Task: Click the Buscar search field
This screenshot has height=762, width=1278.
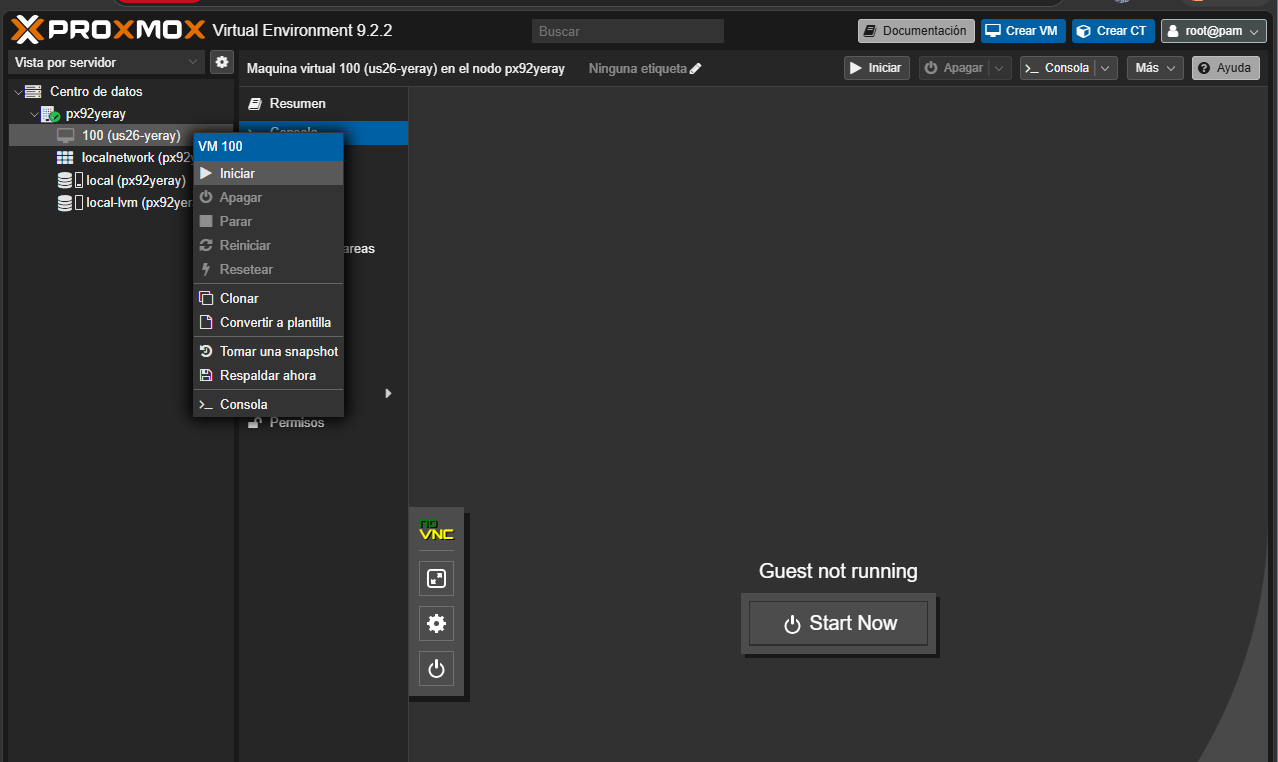Action: pos(628,31)
